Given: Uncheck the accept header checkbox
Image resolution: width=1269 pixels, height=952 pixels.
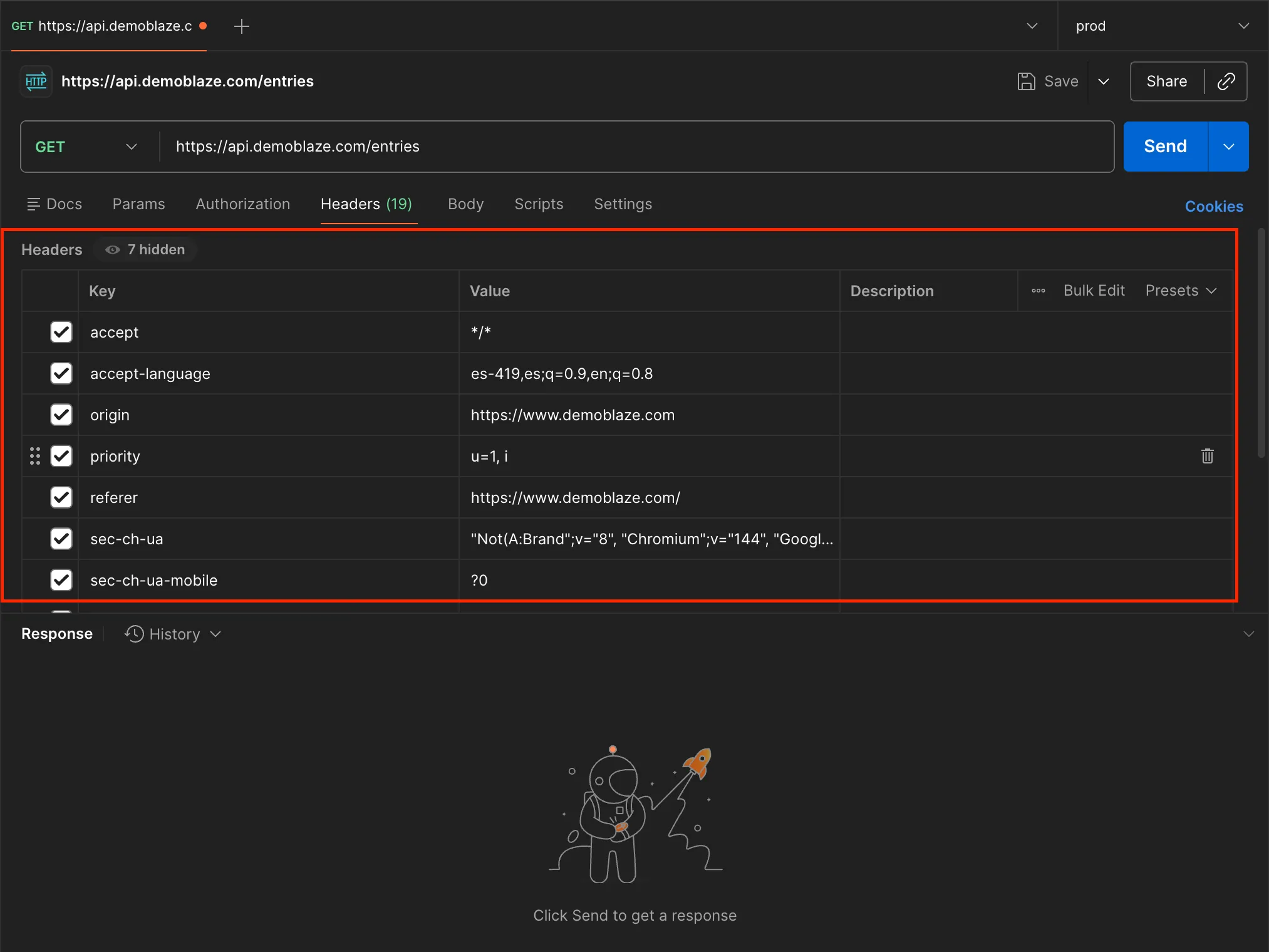Looking at the screenshot, I should [61, 332].
